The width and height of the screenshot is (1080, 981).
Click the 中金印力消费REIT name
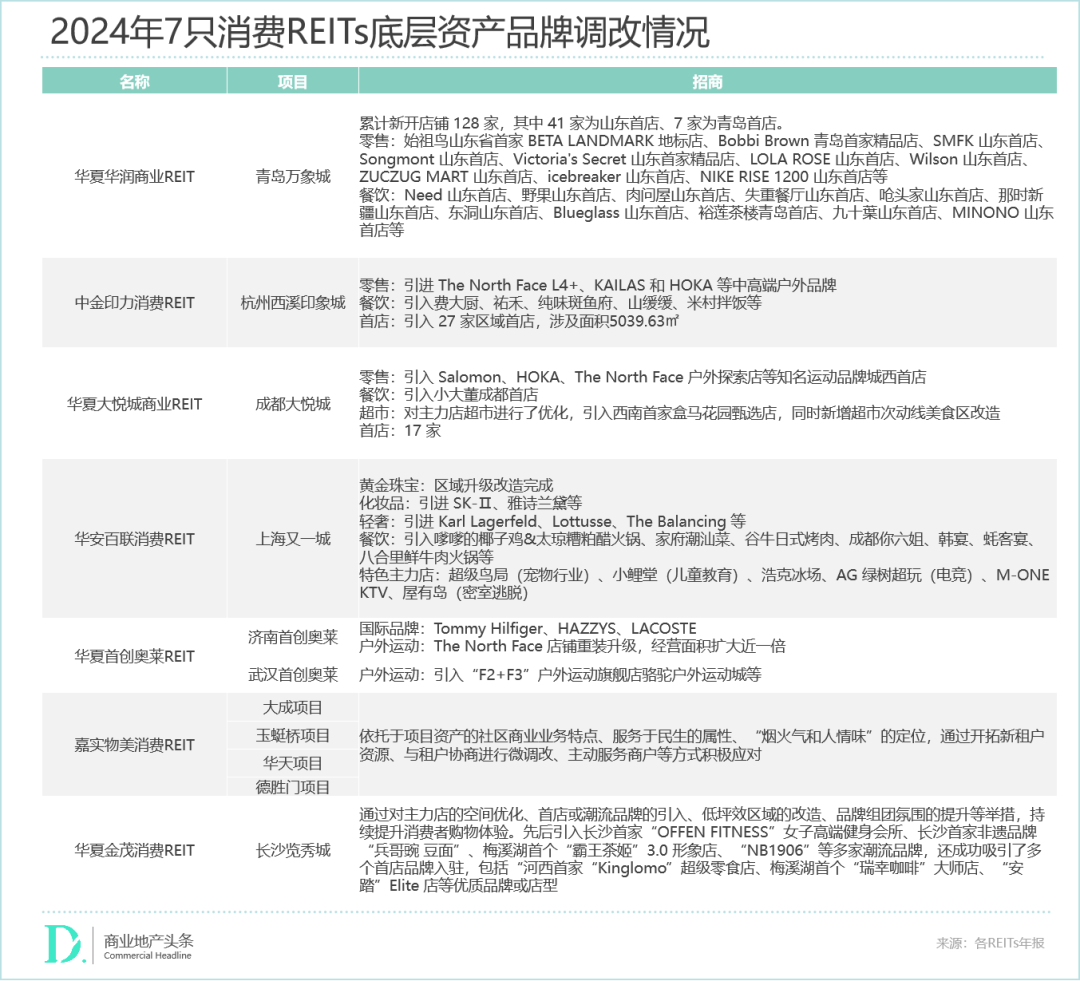click(x=134, y=301)
